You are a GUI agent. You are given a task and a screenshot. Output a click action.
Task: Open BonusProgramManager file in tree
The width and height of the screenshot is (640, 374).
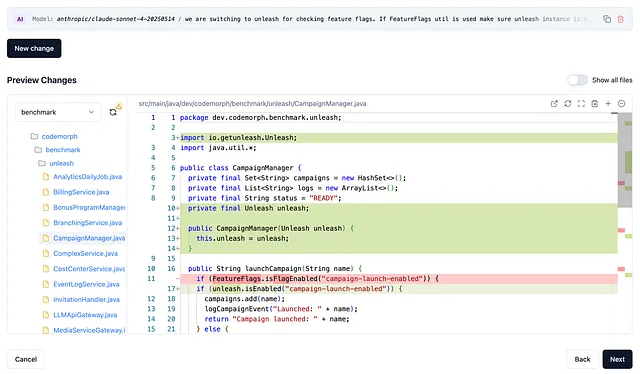[89, 207]
